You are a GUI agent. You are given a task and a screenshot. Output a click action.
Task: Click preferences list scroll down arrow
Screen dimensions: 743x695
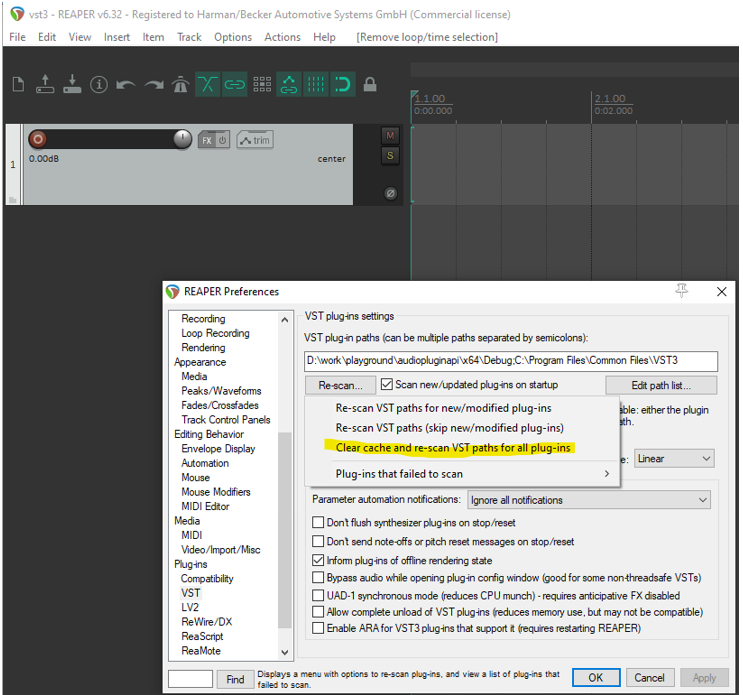tap(285, 652)
